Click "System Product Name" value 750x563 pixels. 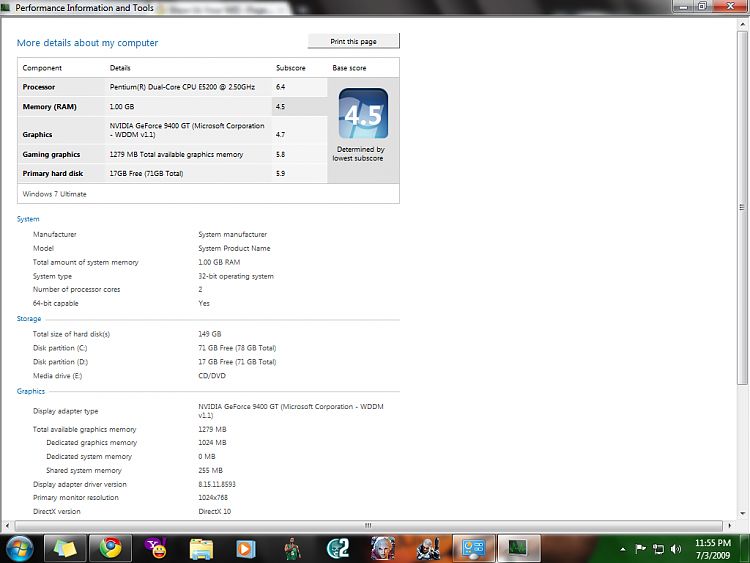coord(234,248)
